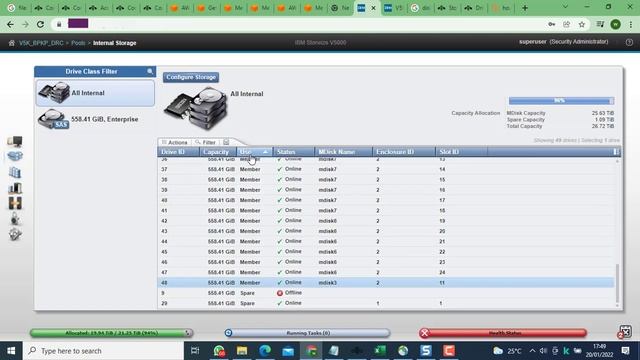Screen dimensions: 640x360
Task: Click the green Allocated capacity bar
Action: click(x=111, y=333)
